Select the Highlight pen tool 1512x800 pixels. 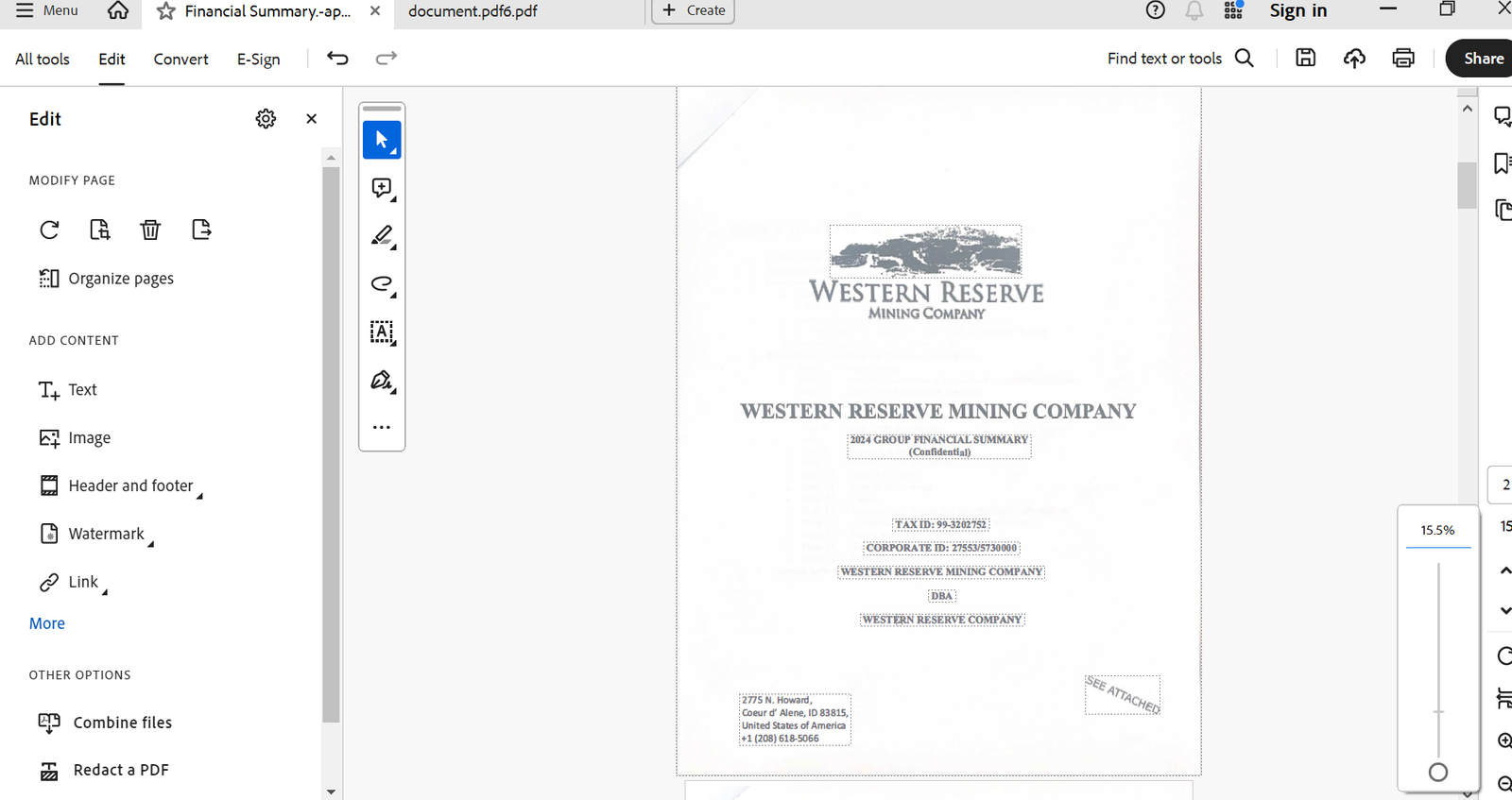tap(382, 236)
